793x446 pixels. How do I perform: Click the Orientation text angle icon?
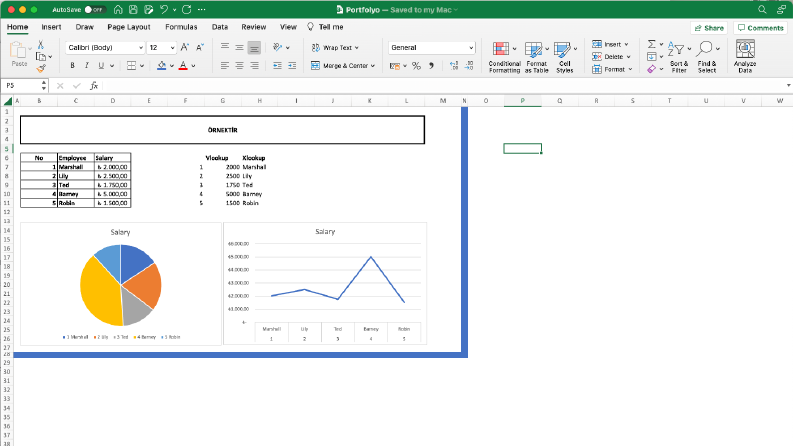pos(277,48)
